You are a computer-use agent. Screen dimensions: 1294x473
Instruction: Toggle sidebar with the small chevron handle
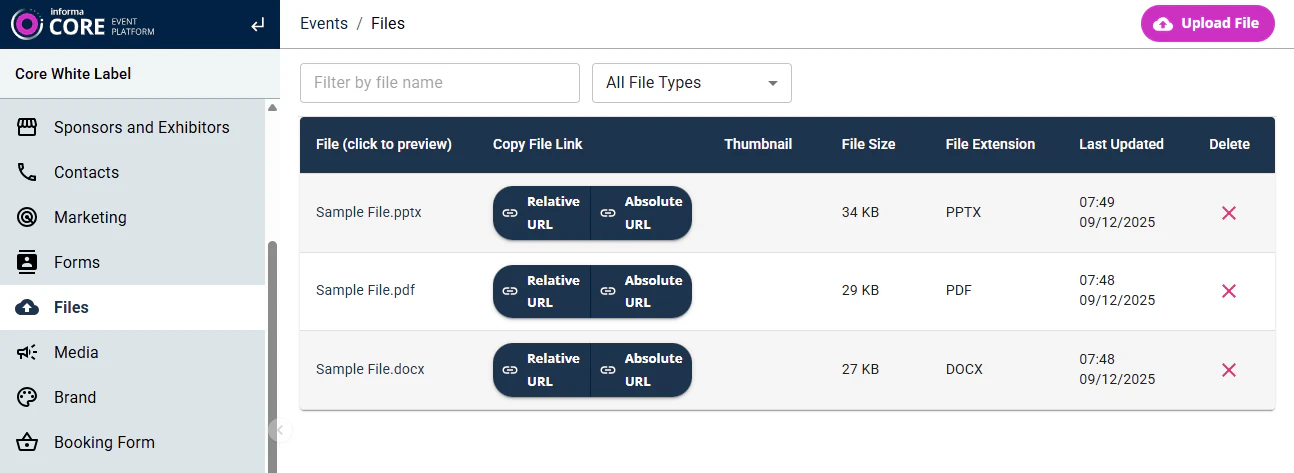click(279, 430)
